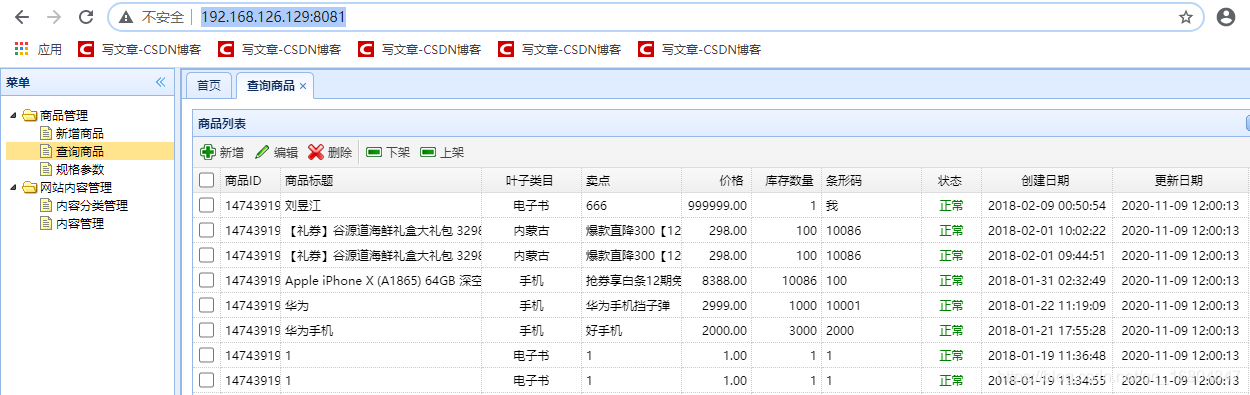Sort by the 卖点 column header
The width and height of the screenshot is (1250, 395).
(x=631, y=181)
